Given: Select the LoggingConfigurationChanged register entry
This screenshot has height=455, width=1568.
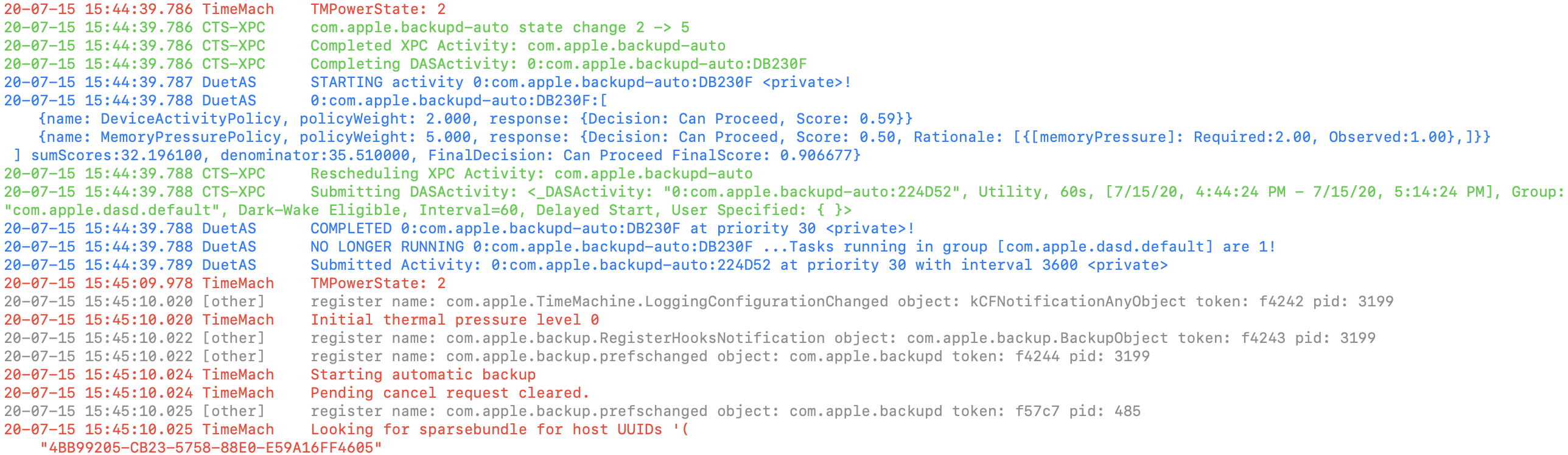Looking at the screenshot, I should click(852, 302).
